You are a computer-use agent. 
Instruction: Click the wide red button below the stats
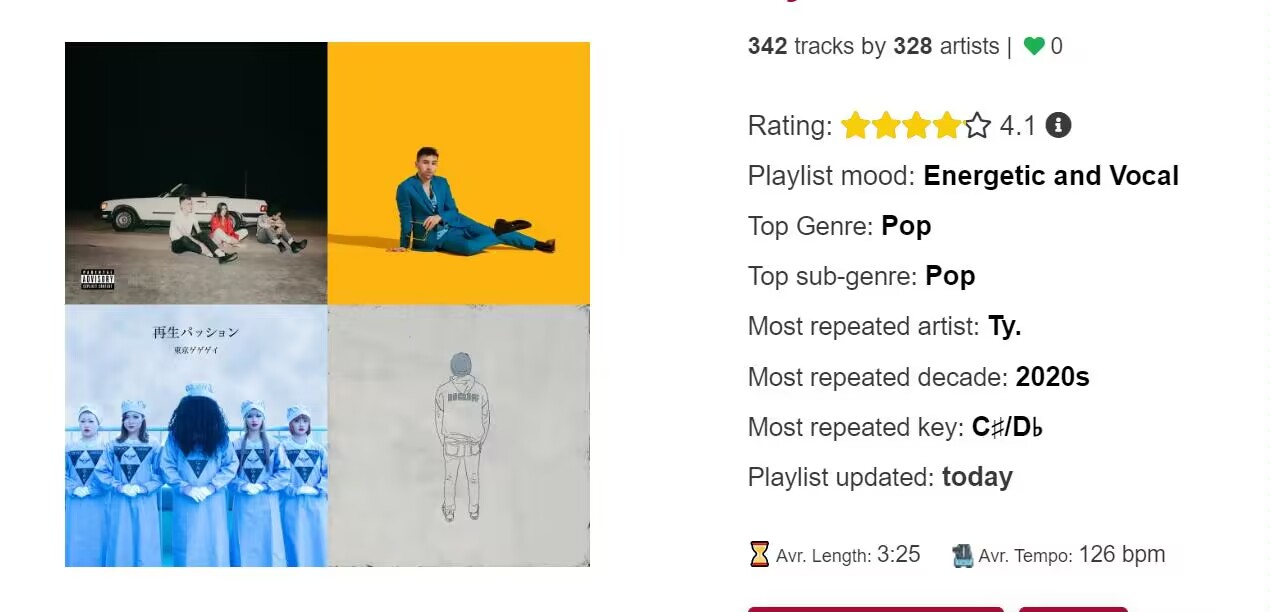[875, 608]
